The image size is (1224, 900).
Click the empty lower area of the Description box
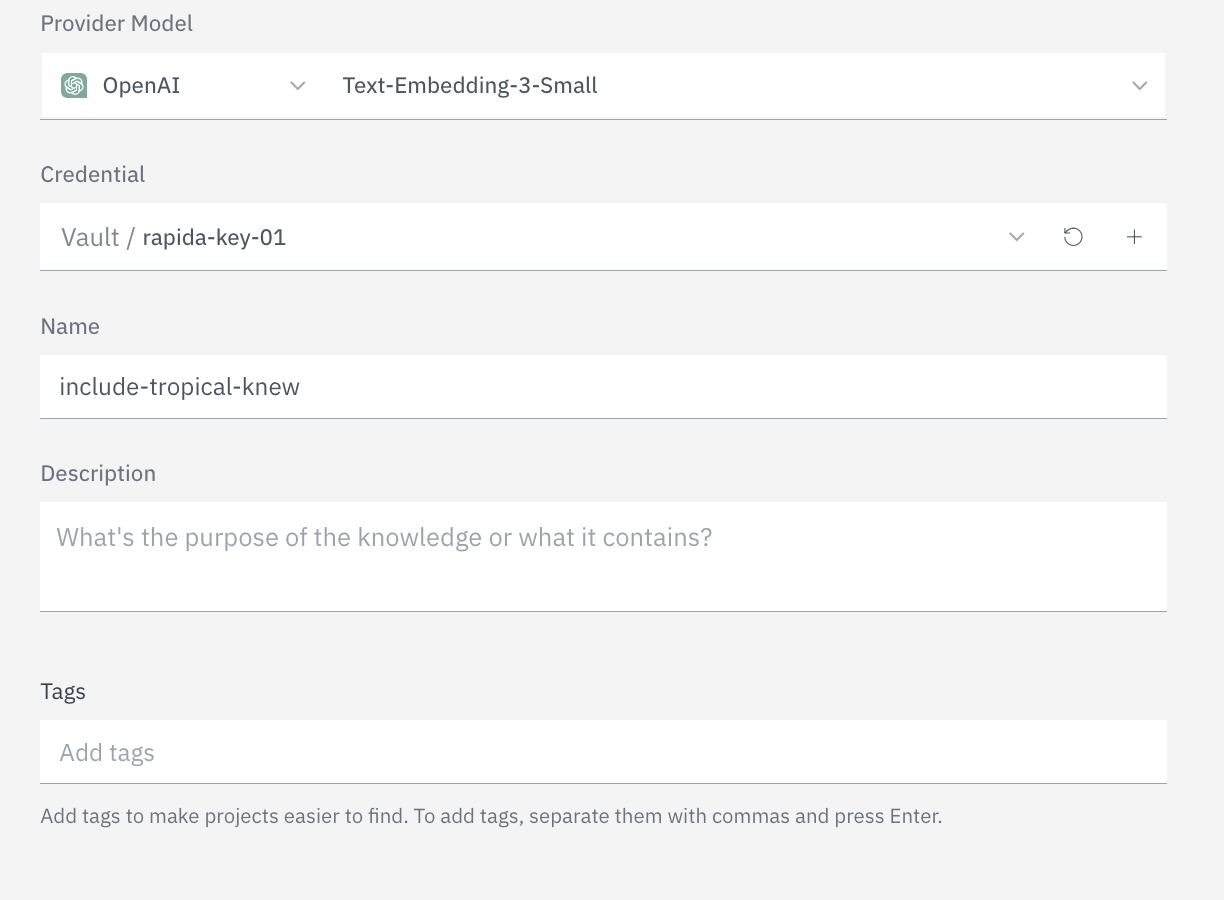600,585
